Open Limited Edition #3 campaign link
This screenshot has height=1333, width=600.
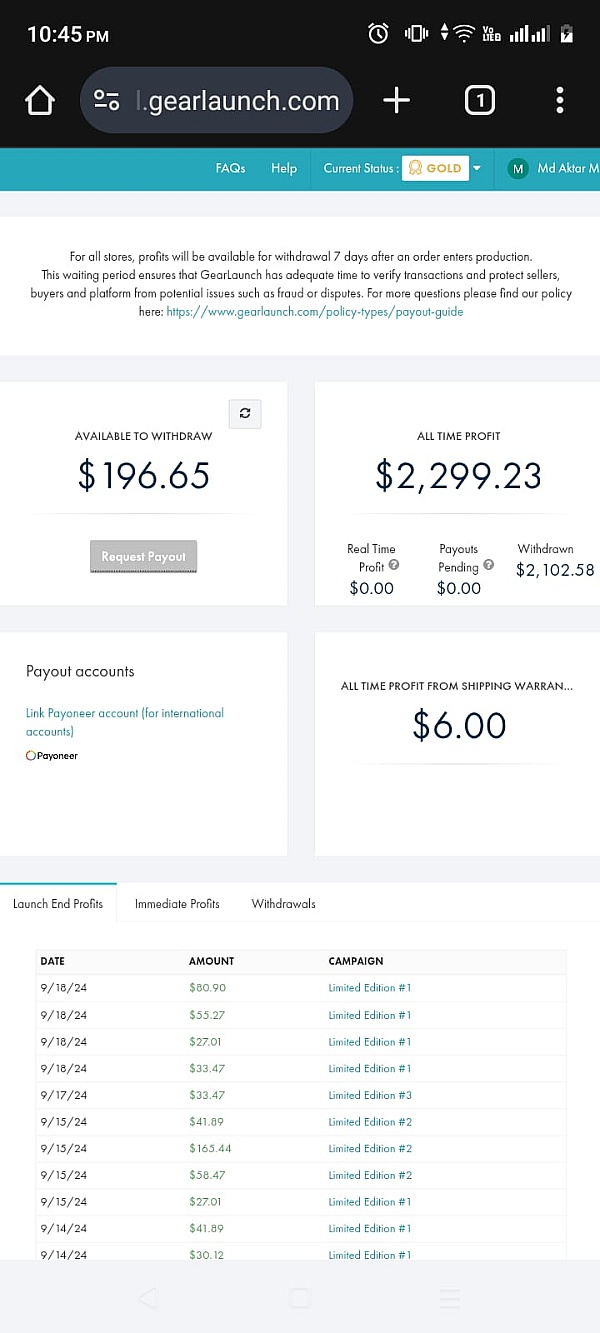tap(370, 1095)
